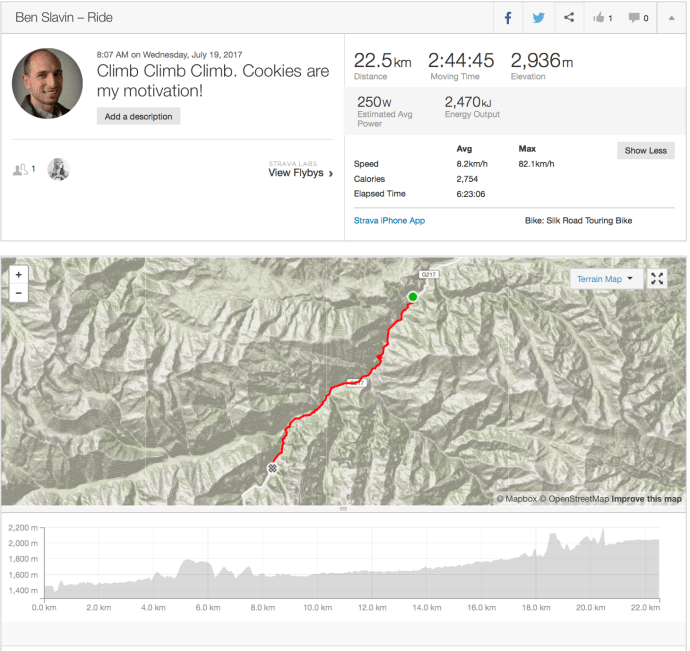Image resolution: width=690 pixels, height=651 pixels.
Task: Open View Flybys in Strava Labs
Action: (x=300, y=173)
